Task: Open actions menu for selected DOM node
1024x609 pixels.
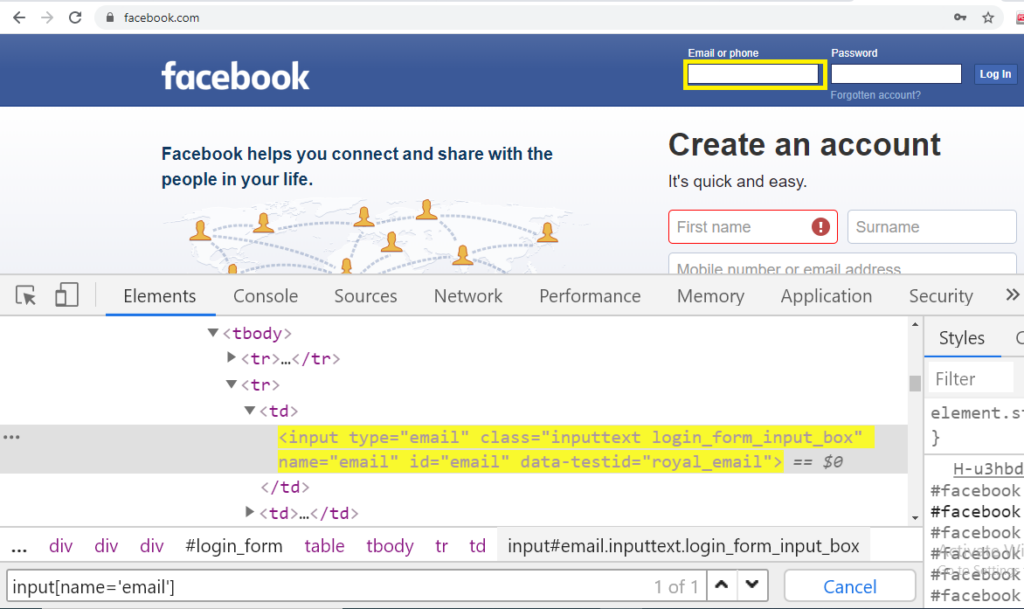Action: (x=12, y=437)
